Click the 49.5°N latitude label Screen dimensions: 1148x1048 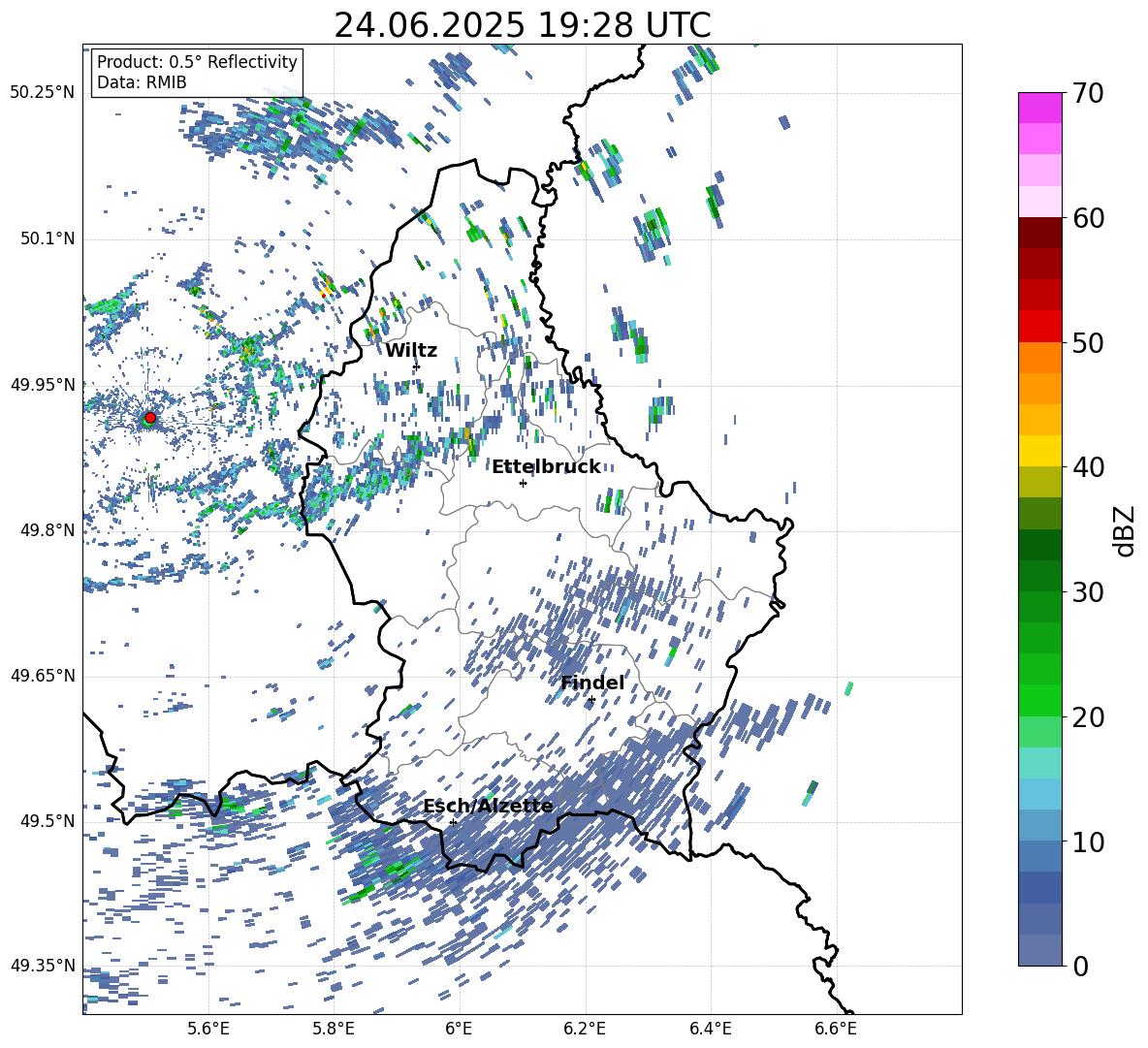pyautogui.click(x=48, y=821)
